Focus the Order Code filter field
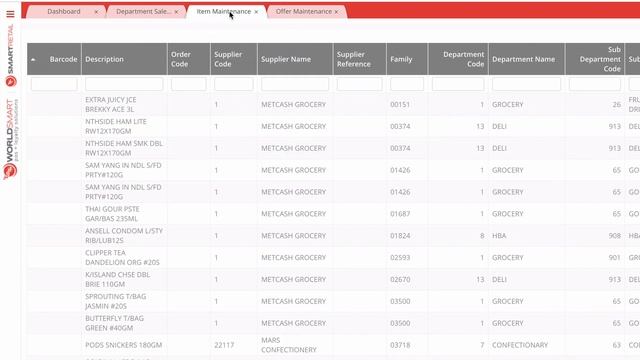 (x=189, y=84)
